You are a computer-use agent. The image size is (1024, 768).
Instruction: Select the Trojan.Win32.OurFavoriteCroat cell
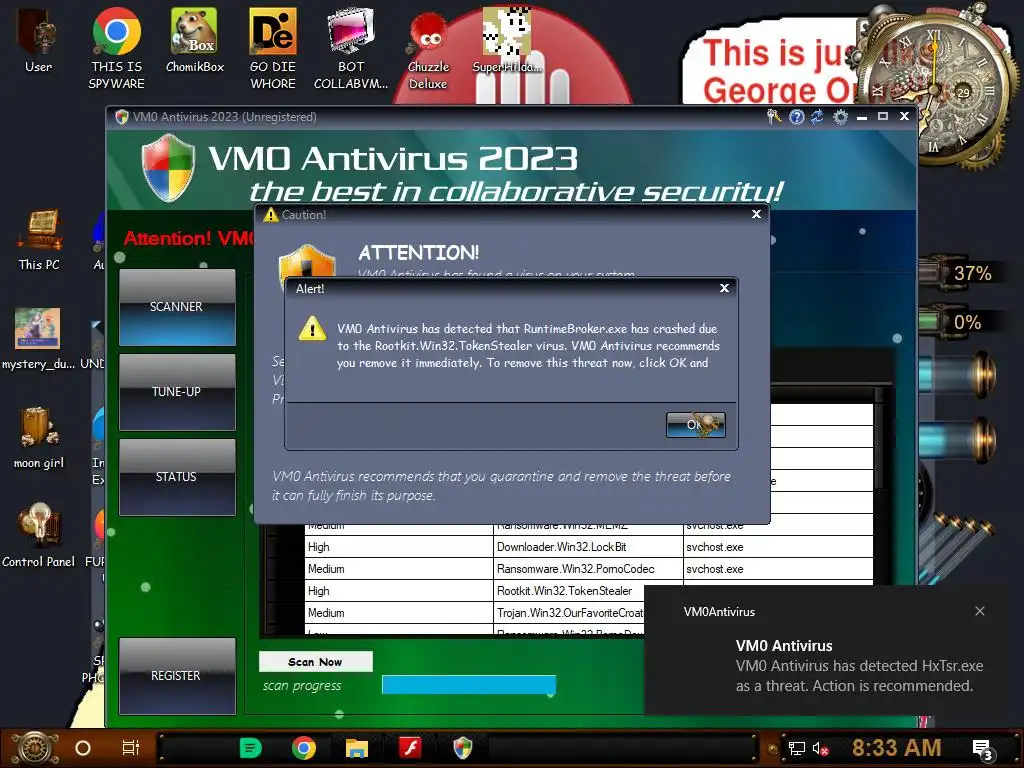click(569, 613)
